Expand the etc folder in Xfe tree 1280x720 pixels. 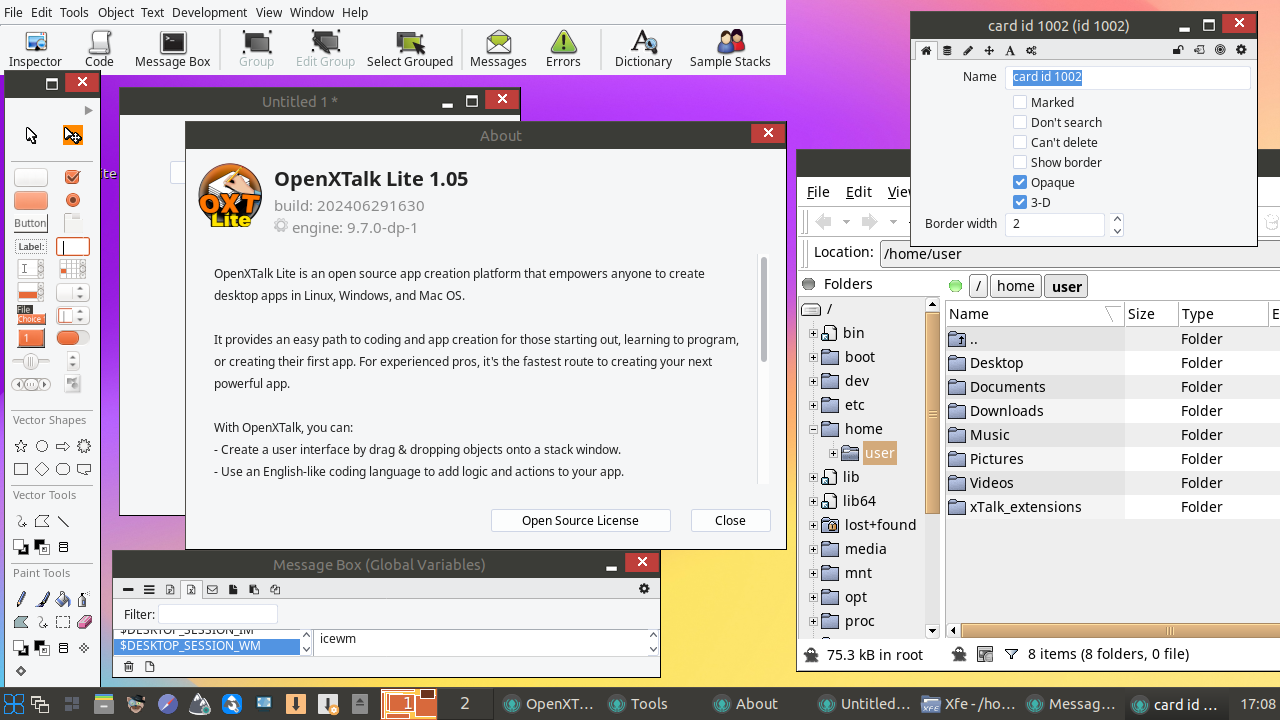pyautogui.click(x=813, y=405)
